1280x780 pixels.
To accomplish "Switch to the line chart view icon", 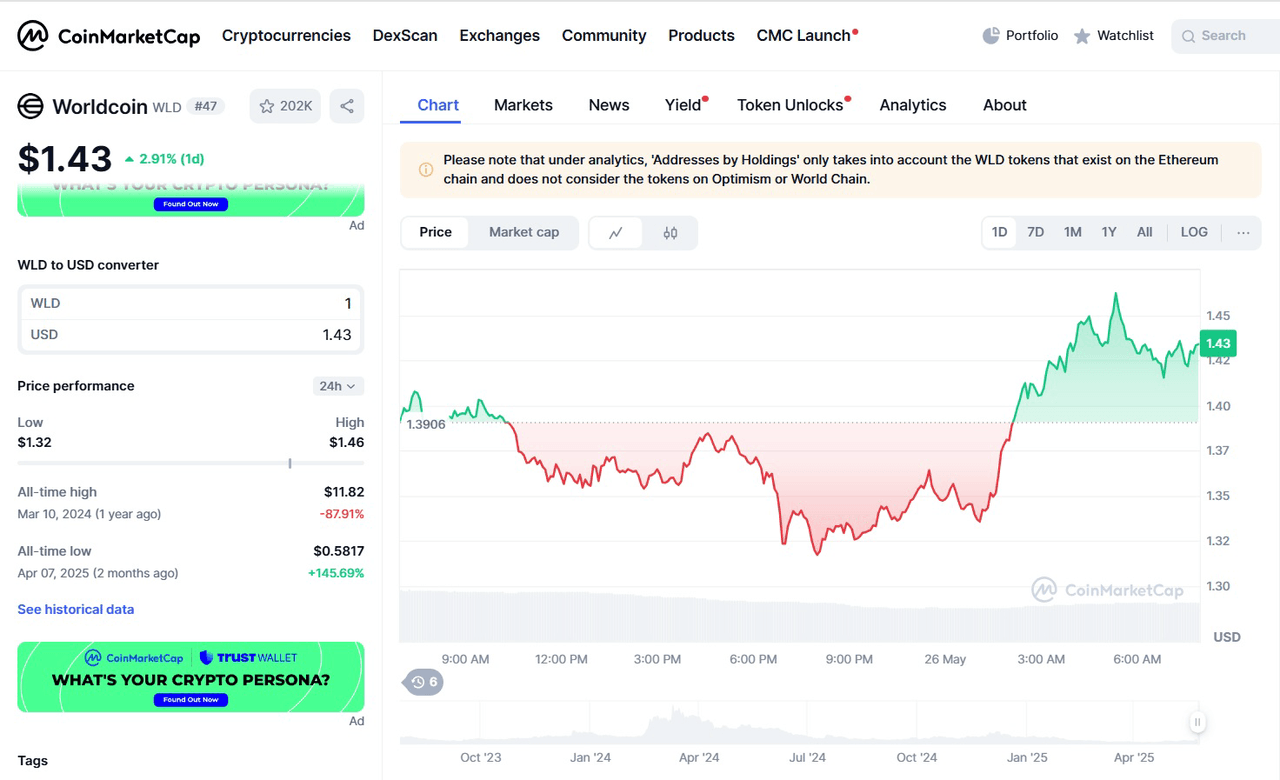I will [x=616, y=233].
